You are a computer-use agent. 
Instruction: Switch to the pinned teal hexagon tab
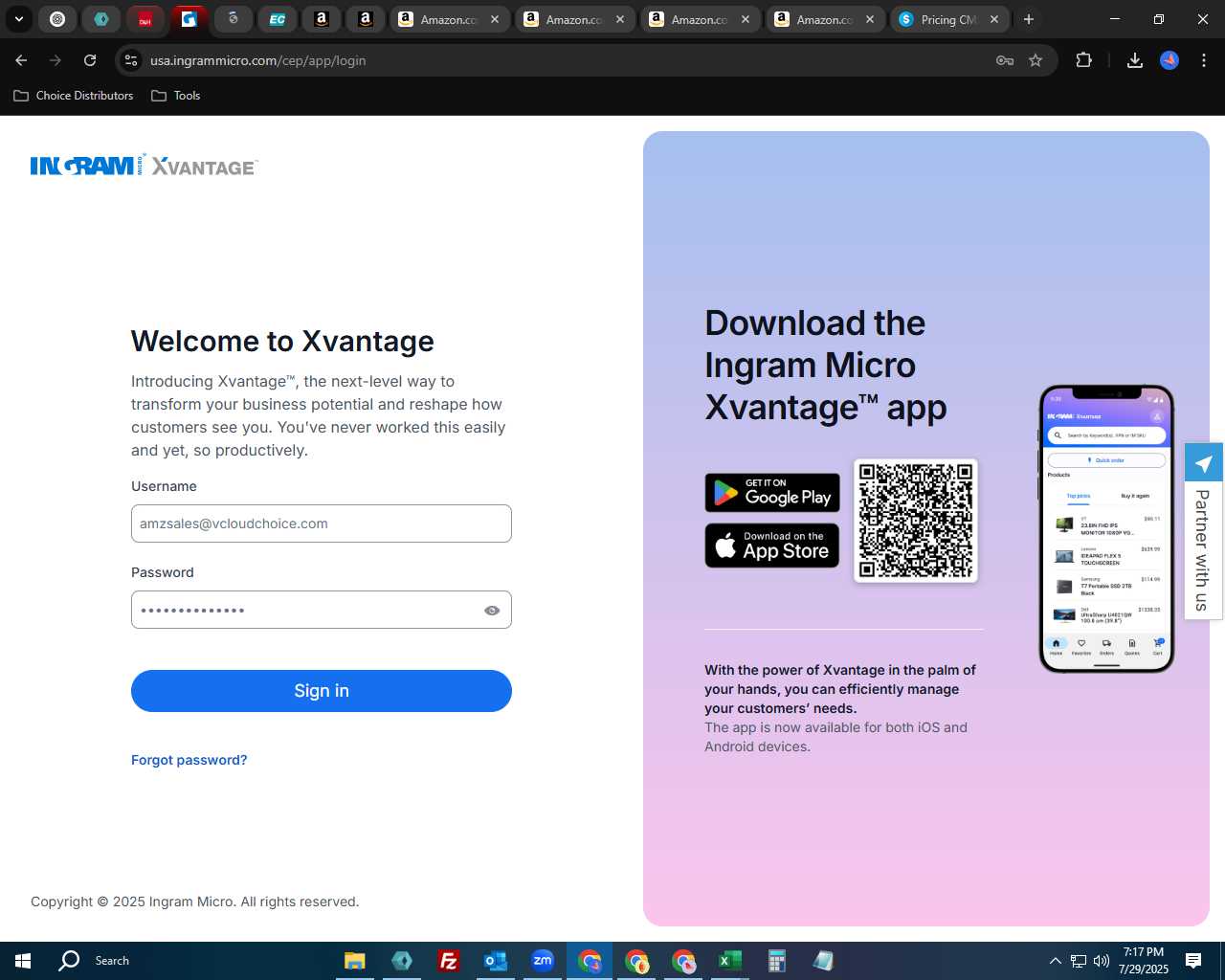pos(101,19)
